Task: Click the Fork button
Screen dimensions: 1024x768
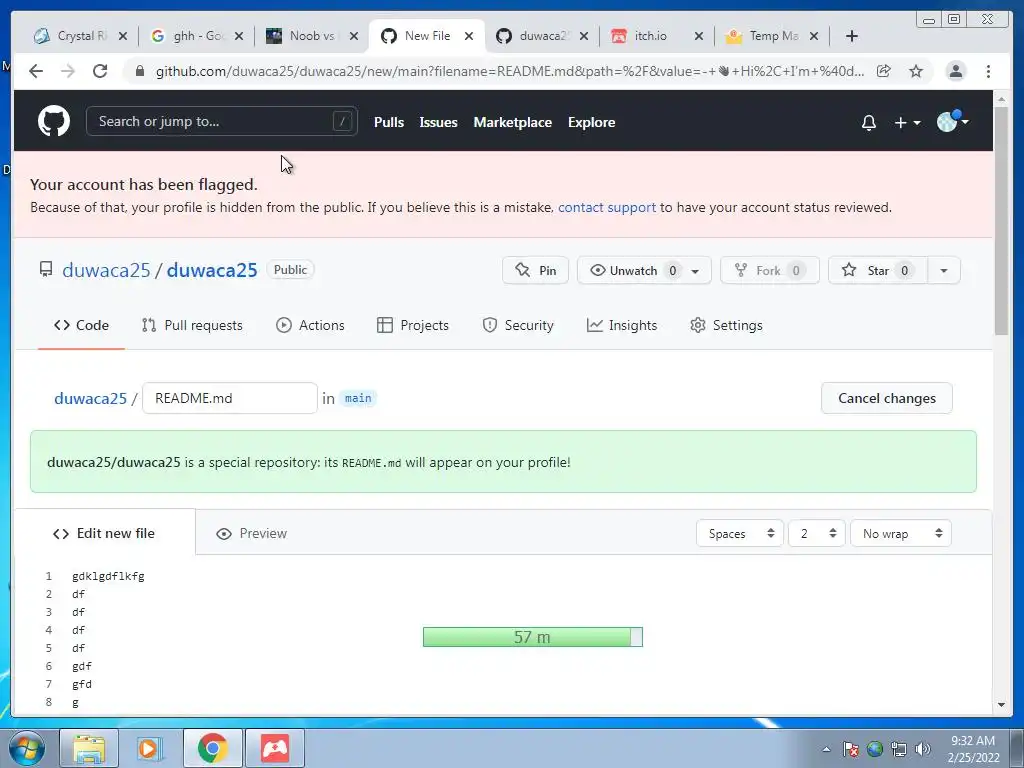Action: point(769,270)
